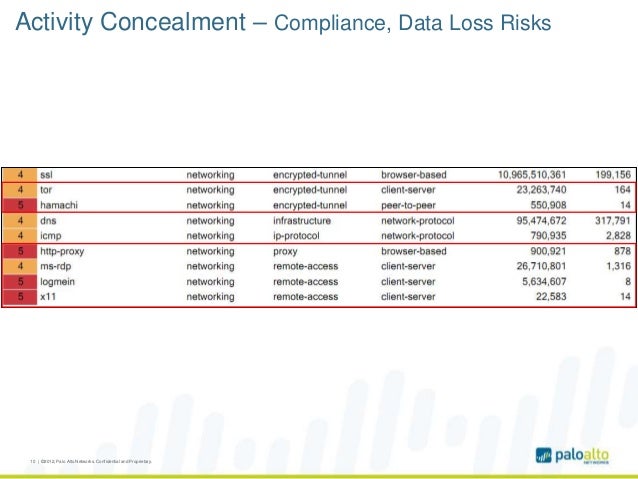Click session count 878

click(623, 251)
